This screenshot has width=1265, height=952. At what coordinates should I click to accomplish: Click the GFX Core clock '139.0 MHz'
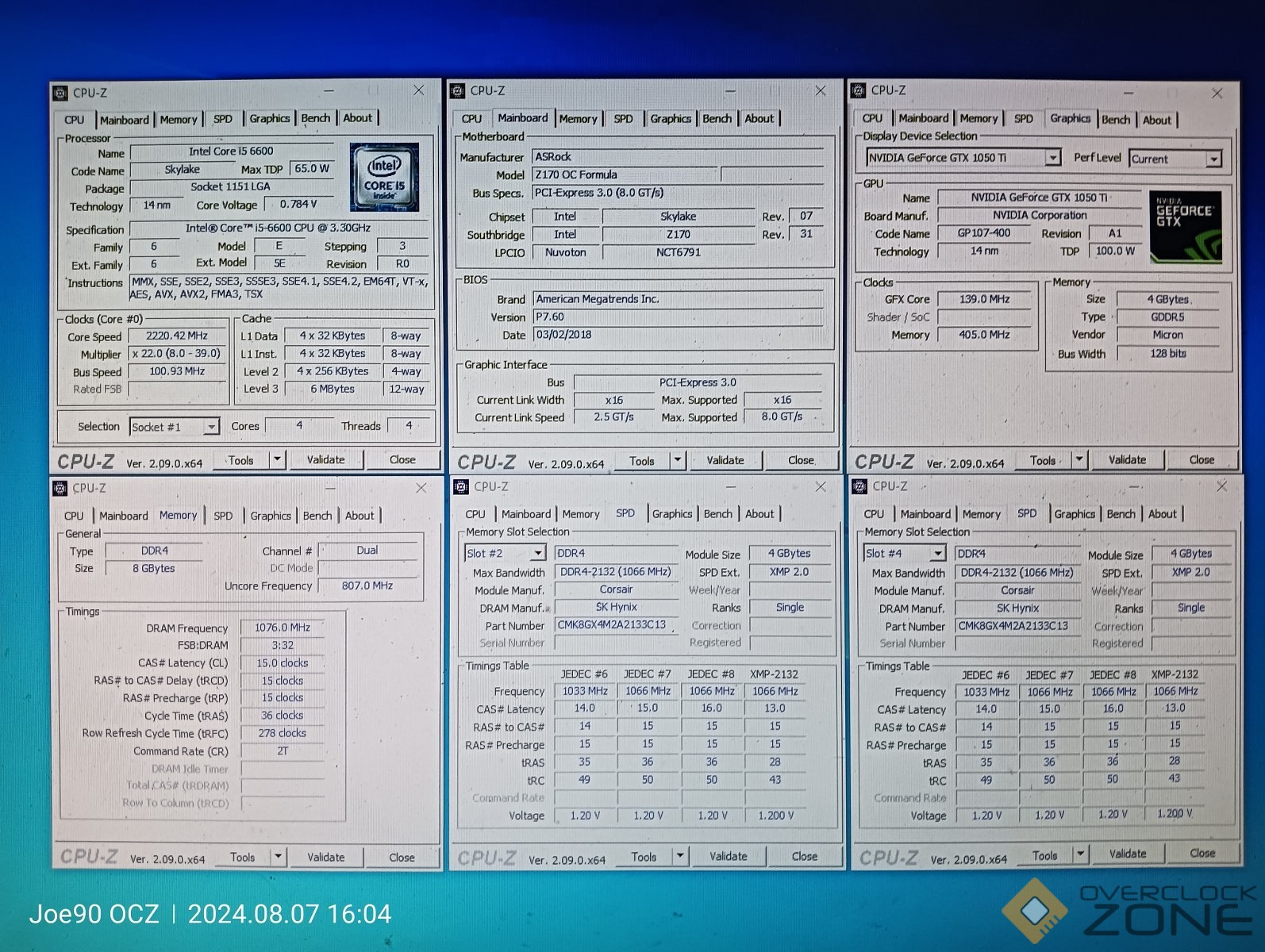(984, 299)
